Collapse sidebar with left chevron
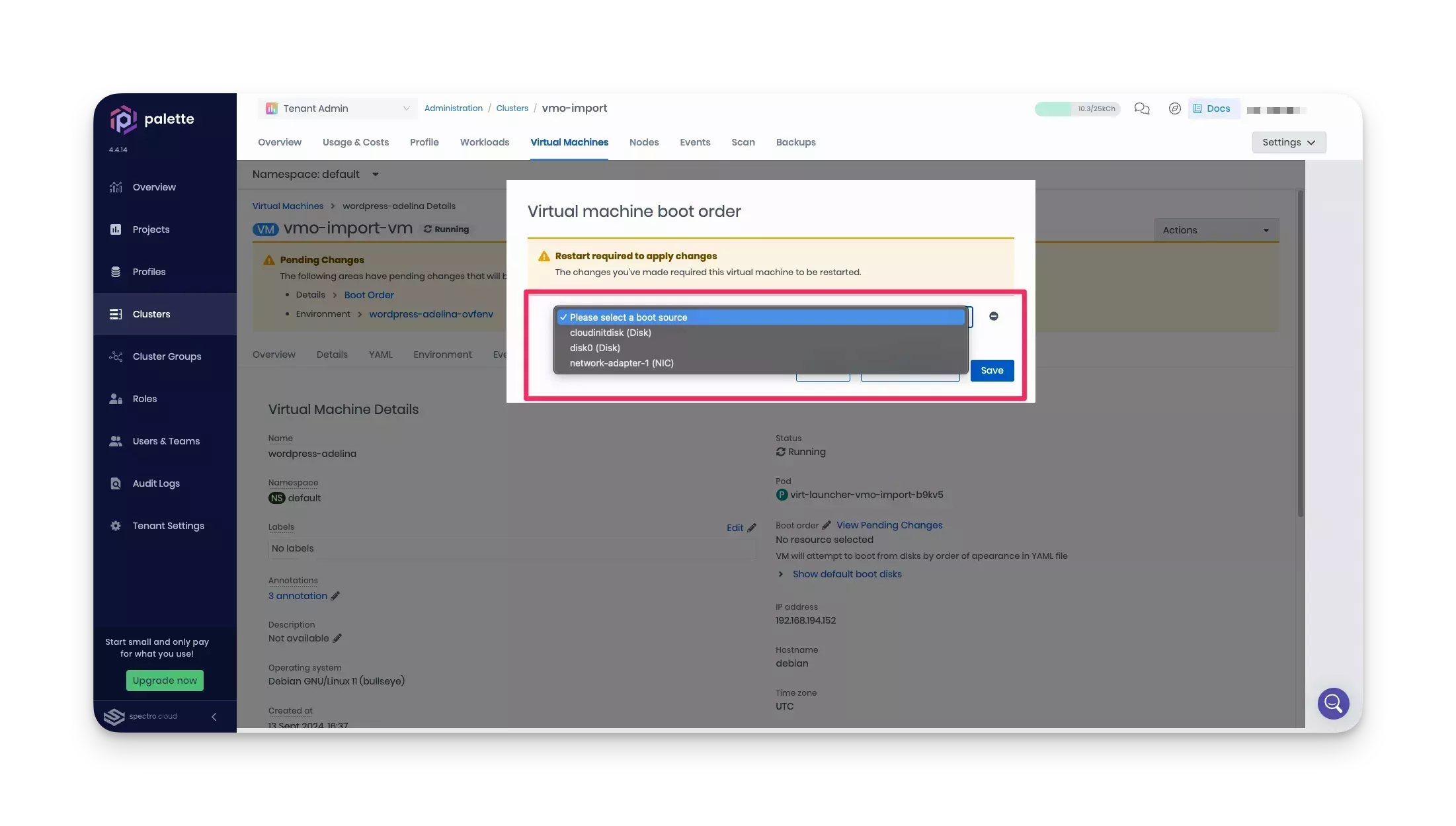Screen dimensions: 1456x826 click(x=214, y=716)
